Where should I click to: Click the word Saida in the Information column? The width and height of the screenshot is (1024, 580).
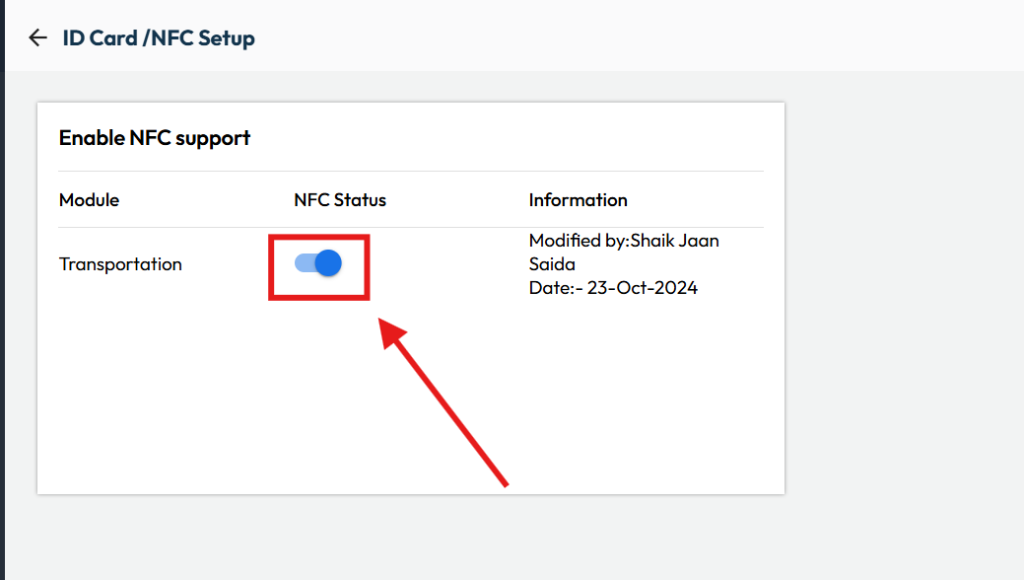pos(553,264)
